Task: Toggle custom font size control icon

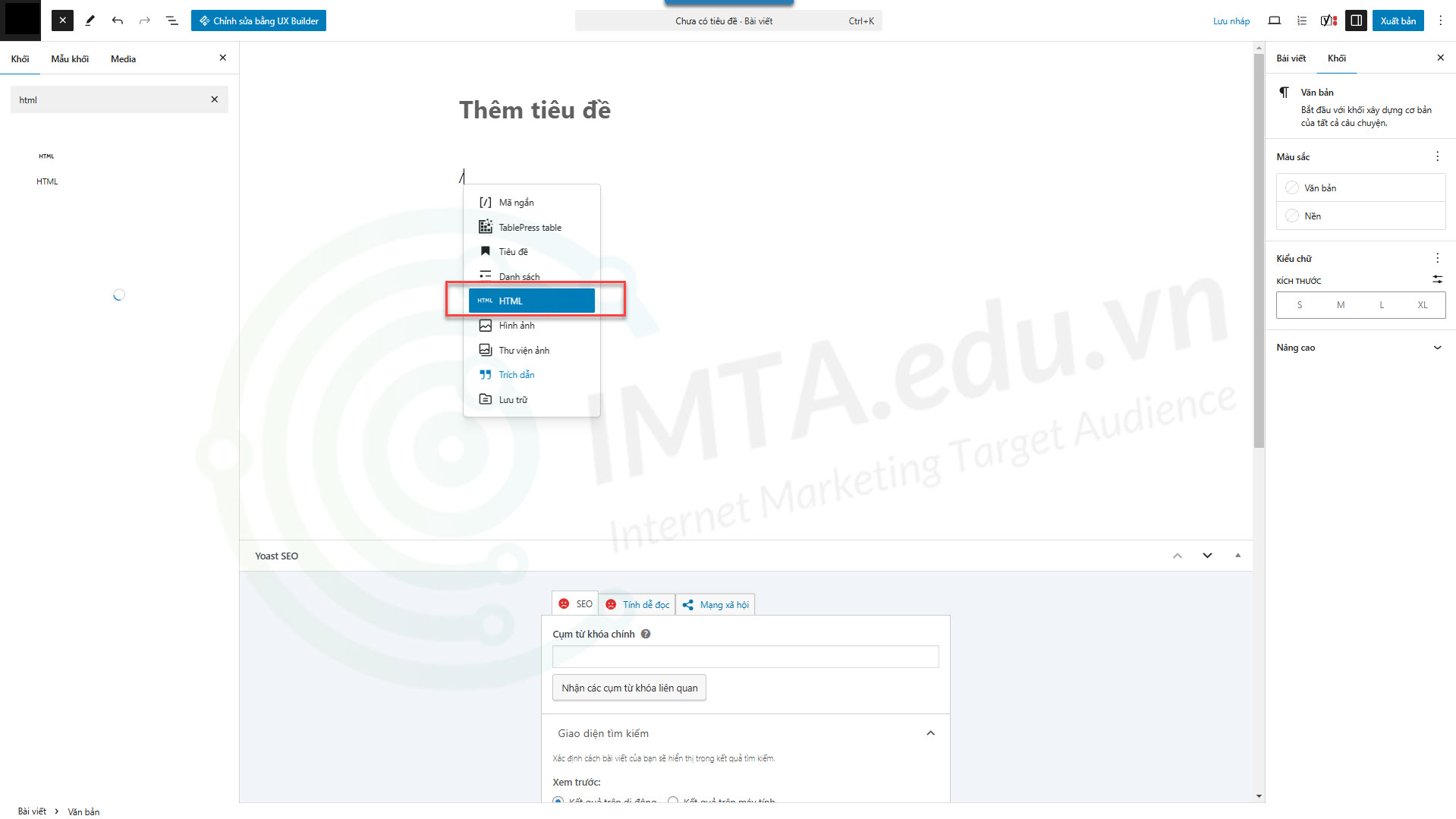Action: (x=1437, y=280)
